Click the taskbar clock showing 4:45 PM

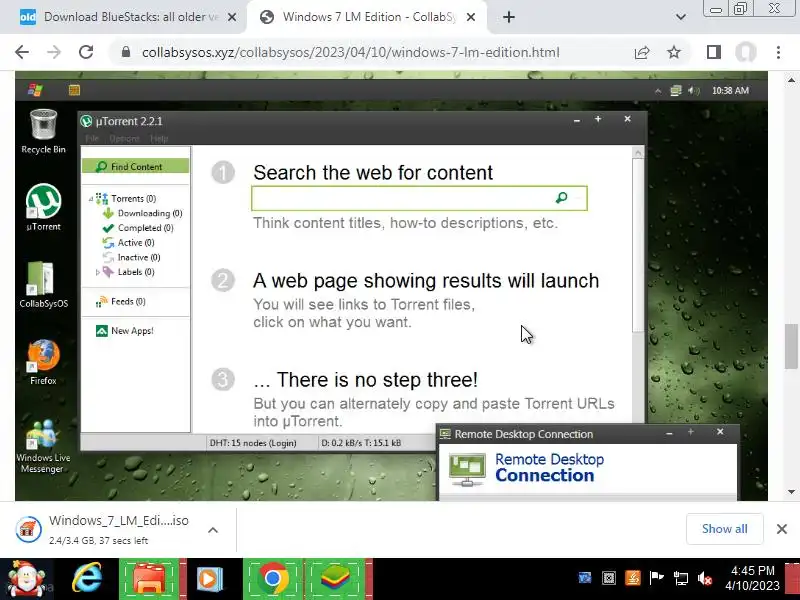pos(753,578)
